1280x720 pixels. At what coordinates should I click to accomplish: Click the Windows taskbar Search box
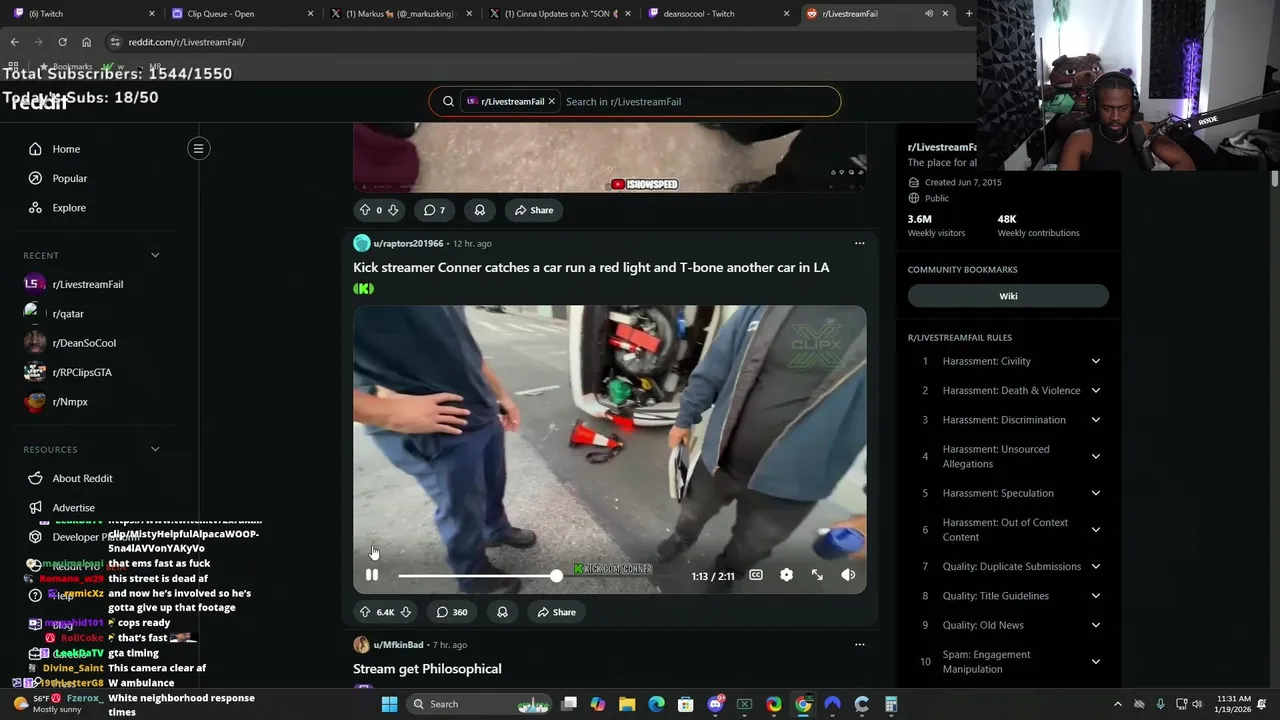pyautogui.click(x=479, y=704)
